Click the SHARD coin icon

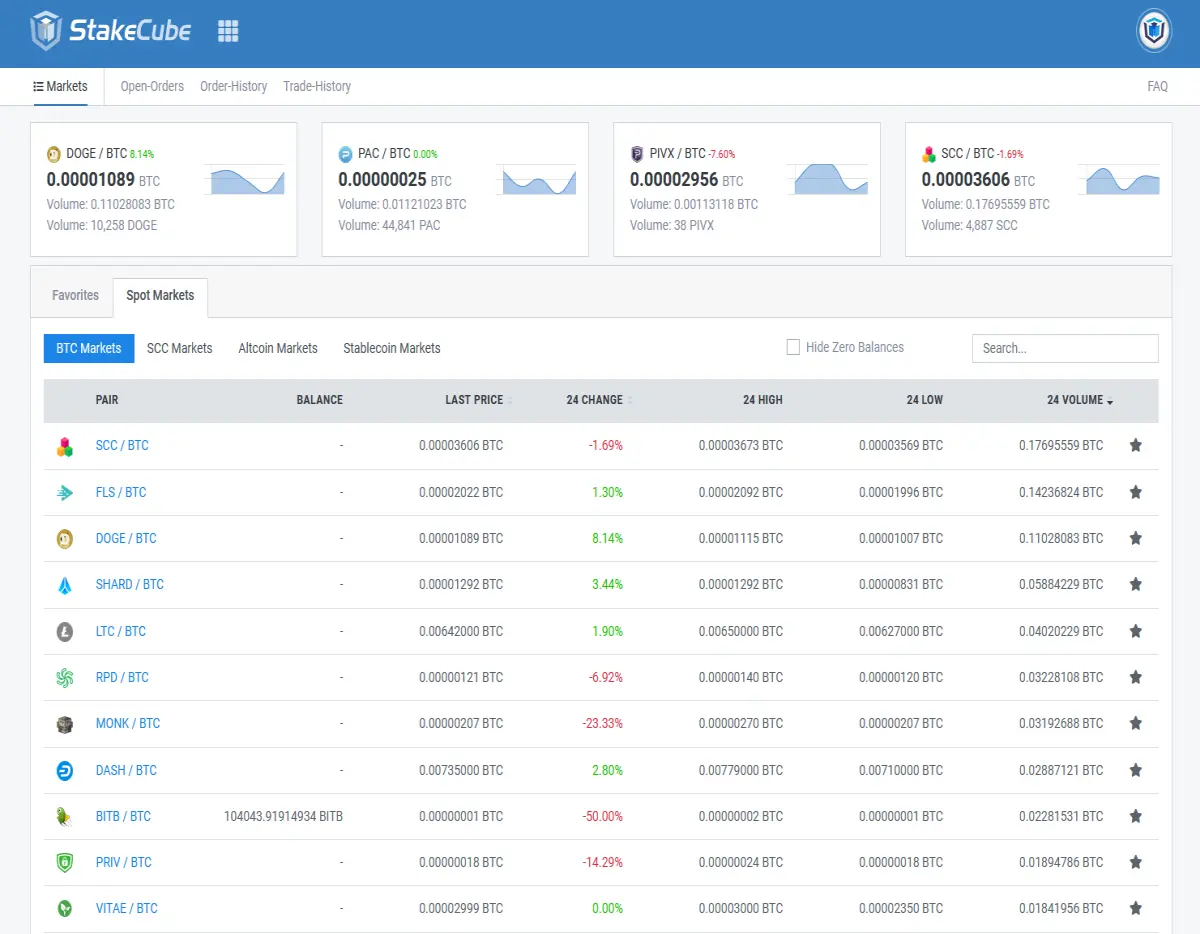(65, 585)
